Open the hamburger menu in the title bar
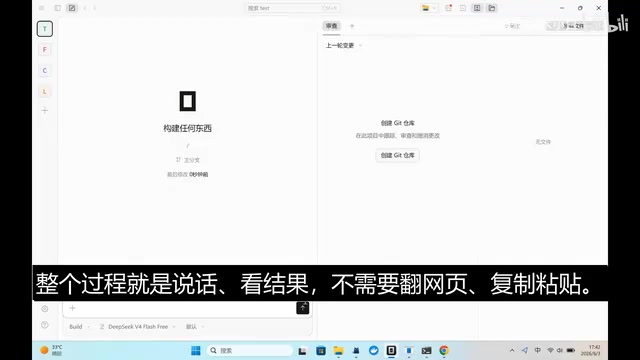The height and width of the screenshot is (360, 640). pos(42,8)
